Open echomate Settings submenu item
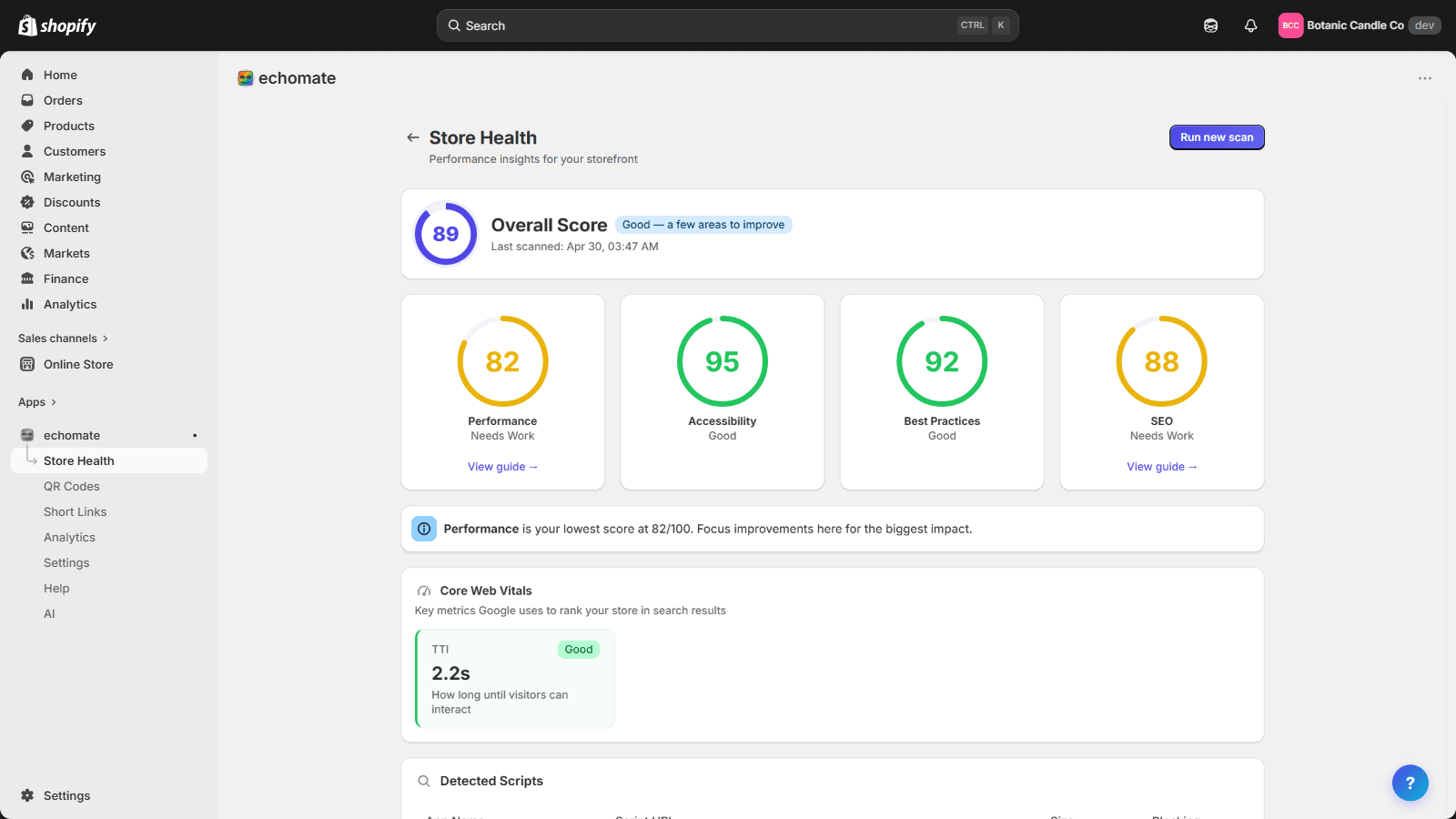 [x=66, y=563]
